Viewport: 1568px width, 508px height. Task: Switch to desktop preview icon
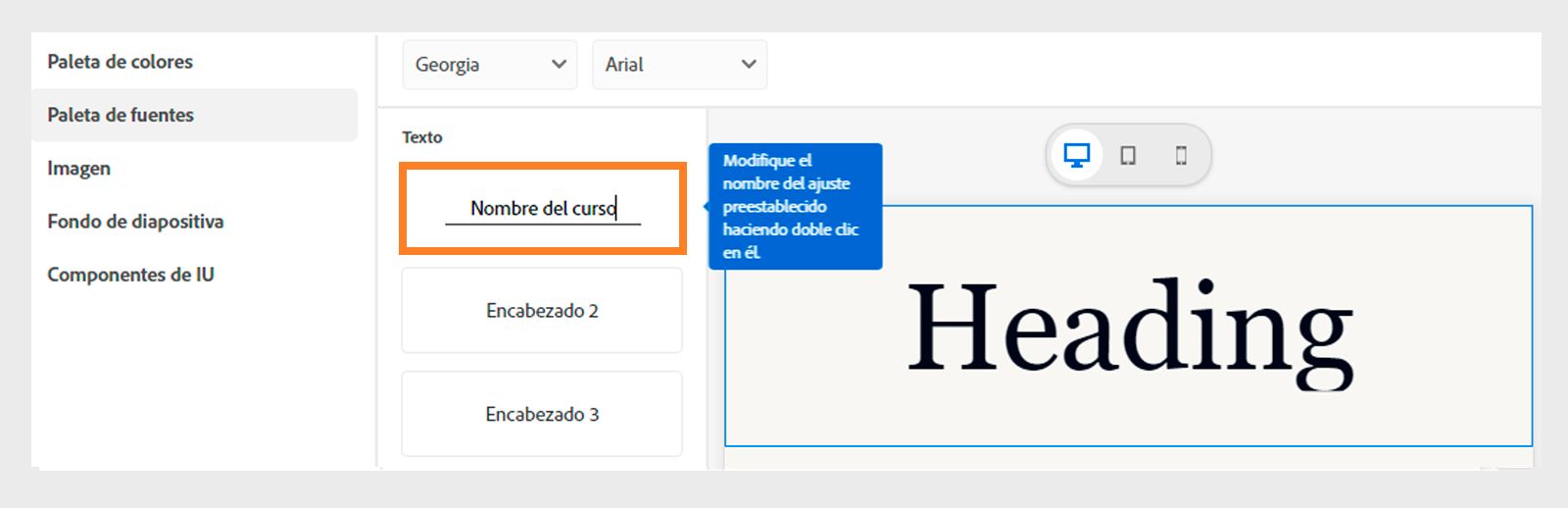(x=1077, y=155)
